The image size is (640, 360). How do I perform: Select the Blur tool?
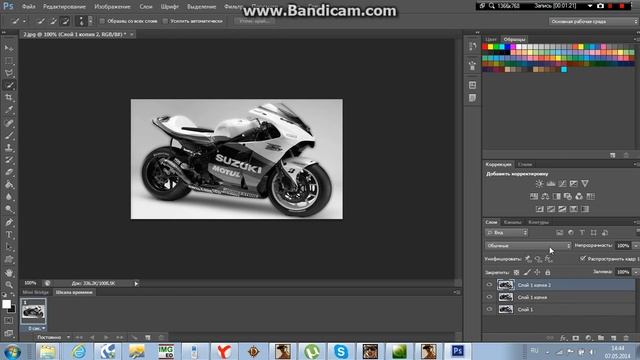[9, 197]
